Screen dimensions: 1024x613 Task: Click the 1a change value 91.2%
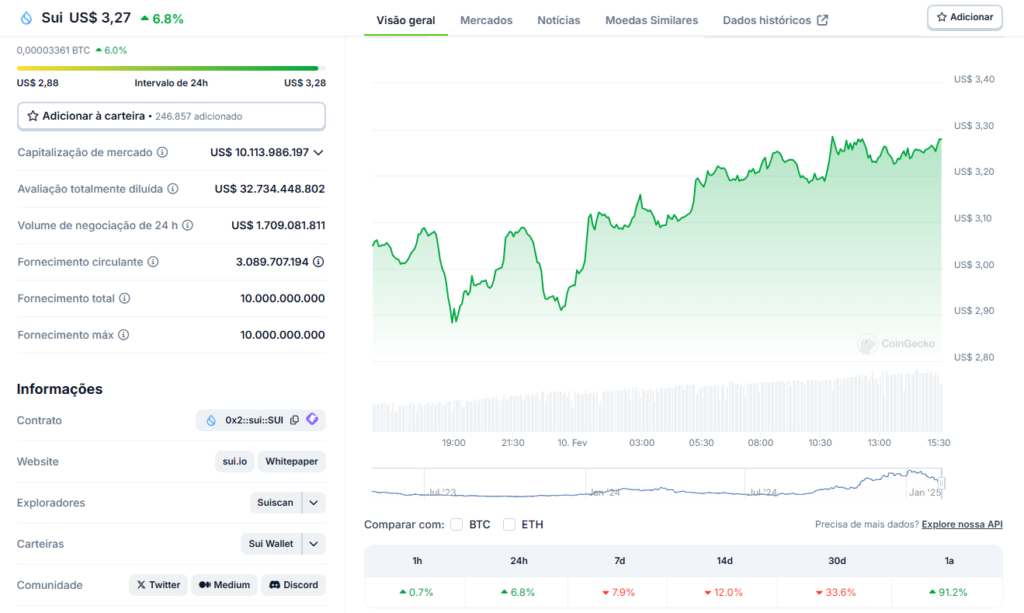pyautogui.click(x=948, y=593)
